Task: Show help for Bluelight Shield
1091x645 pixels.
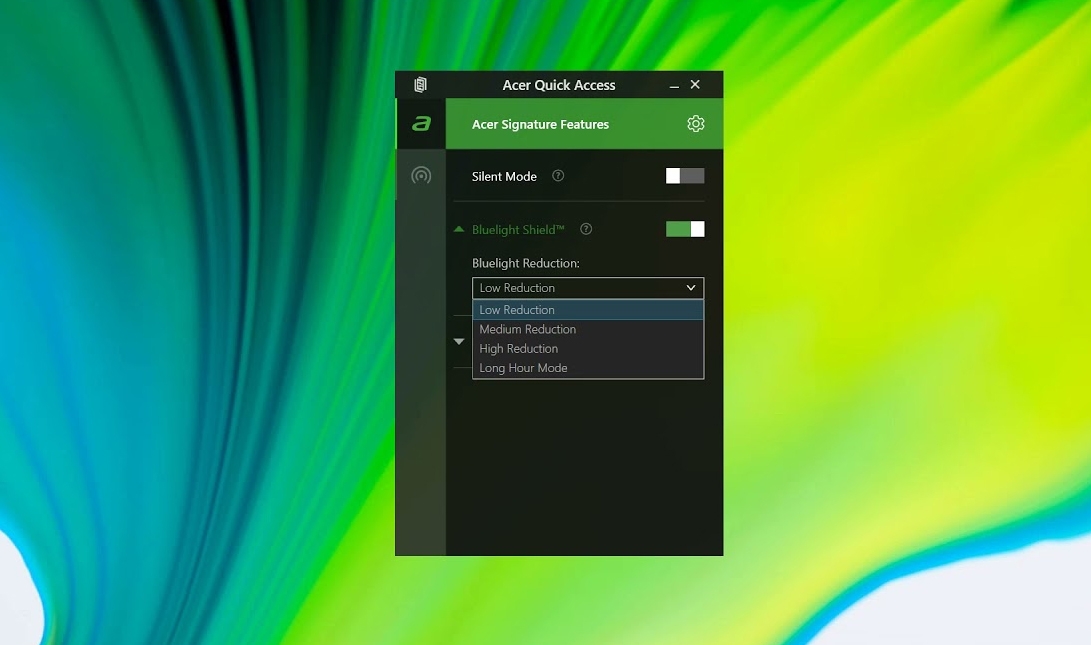Action: (586, 229)
